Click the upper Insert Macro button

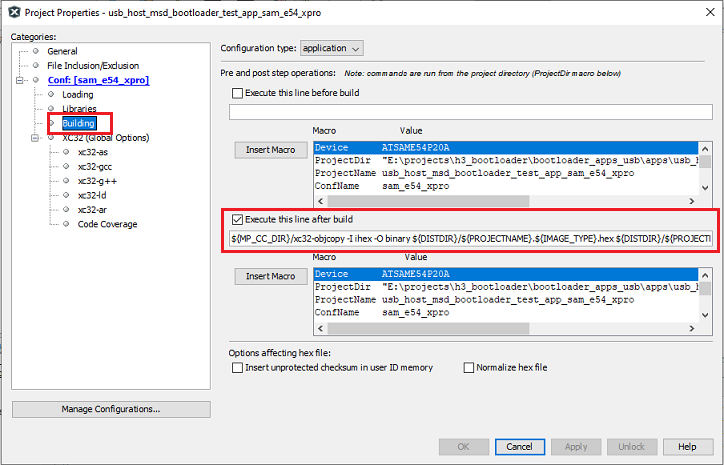coord(269,150)
